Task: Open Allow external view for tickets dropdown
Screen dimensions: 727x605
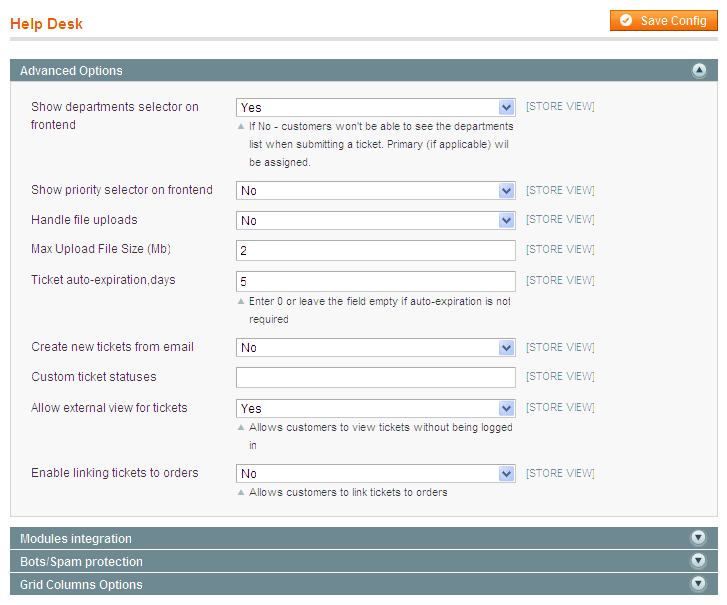Action: [376, 408]
